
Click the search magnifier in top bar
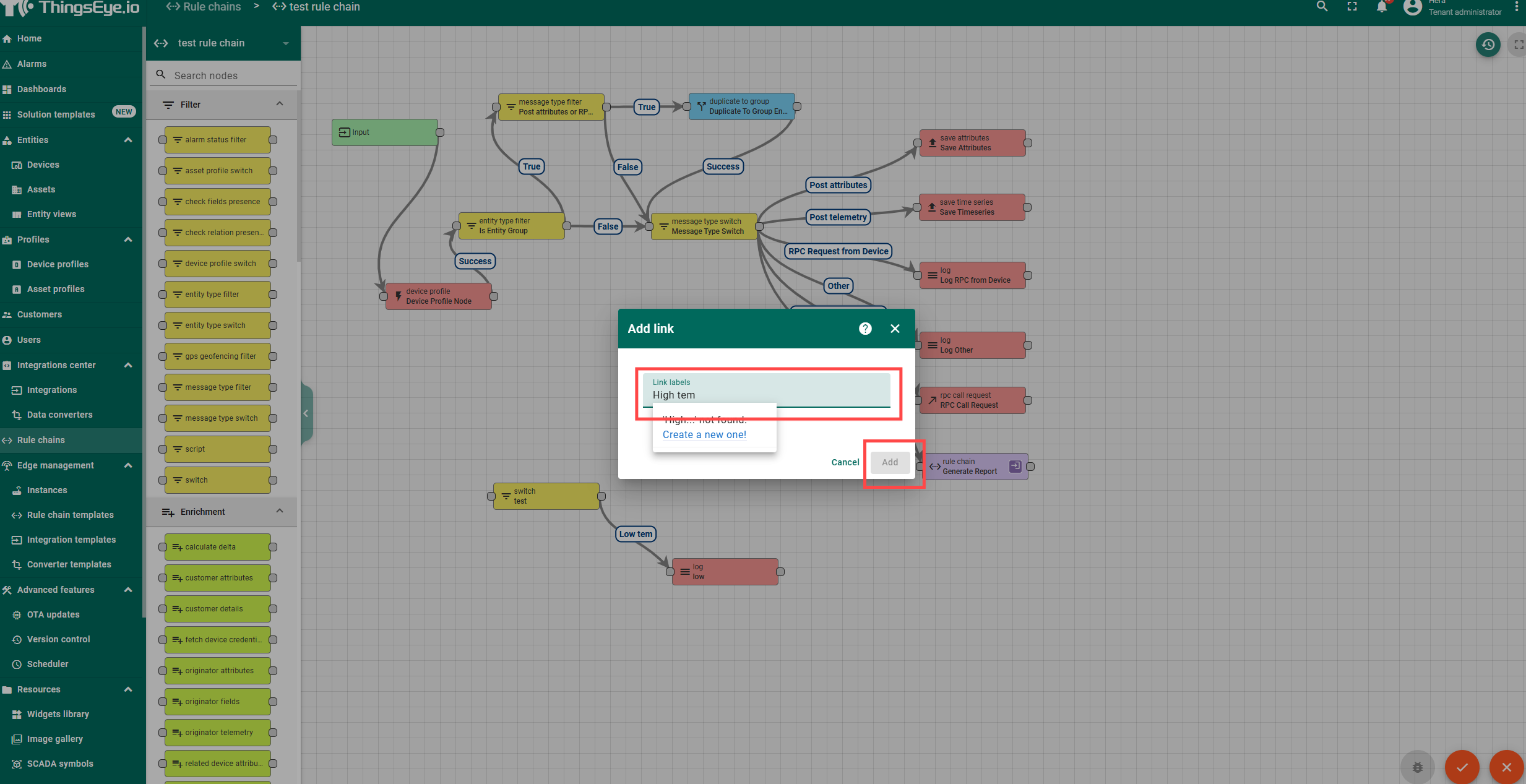pos(1322,7)
